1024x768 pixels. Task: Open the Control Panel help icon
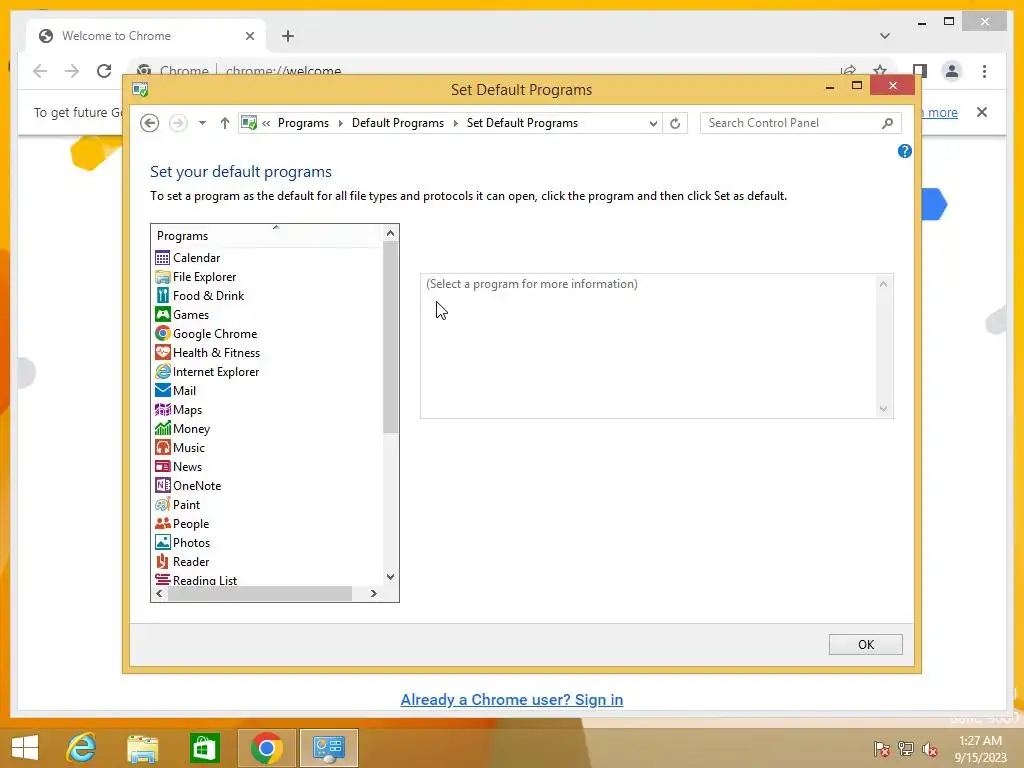pyautogui.click(x=904, y=152)
